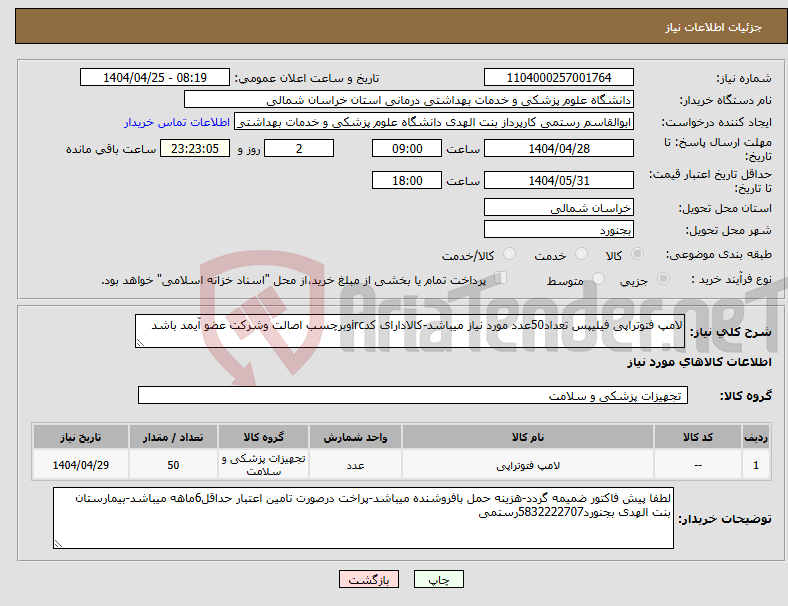The image size is (788, 606).
Task: Click the خراسان شمالی delivery province field
Action: pos(558,208)
